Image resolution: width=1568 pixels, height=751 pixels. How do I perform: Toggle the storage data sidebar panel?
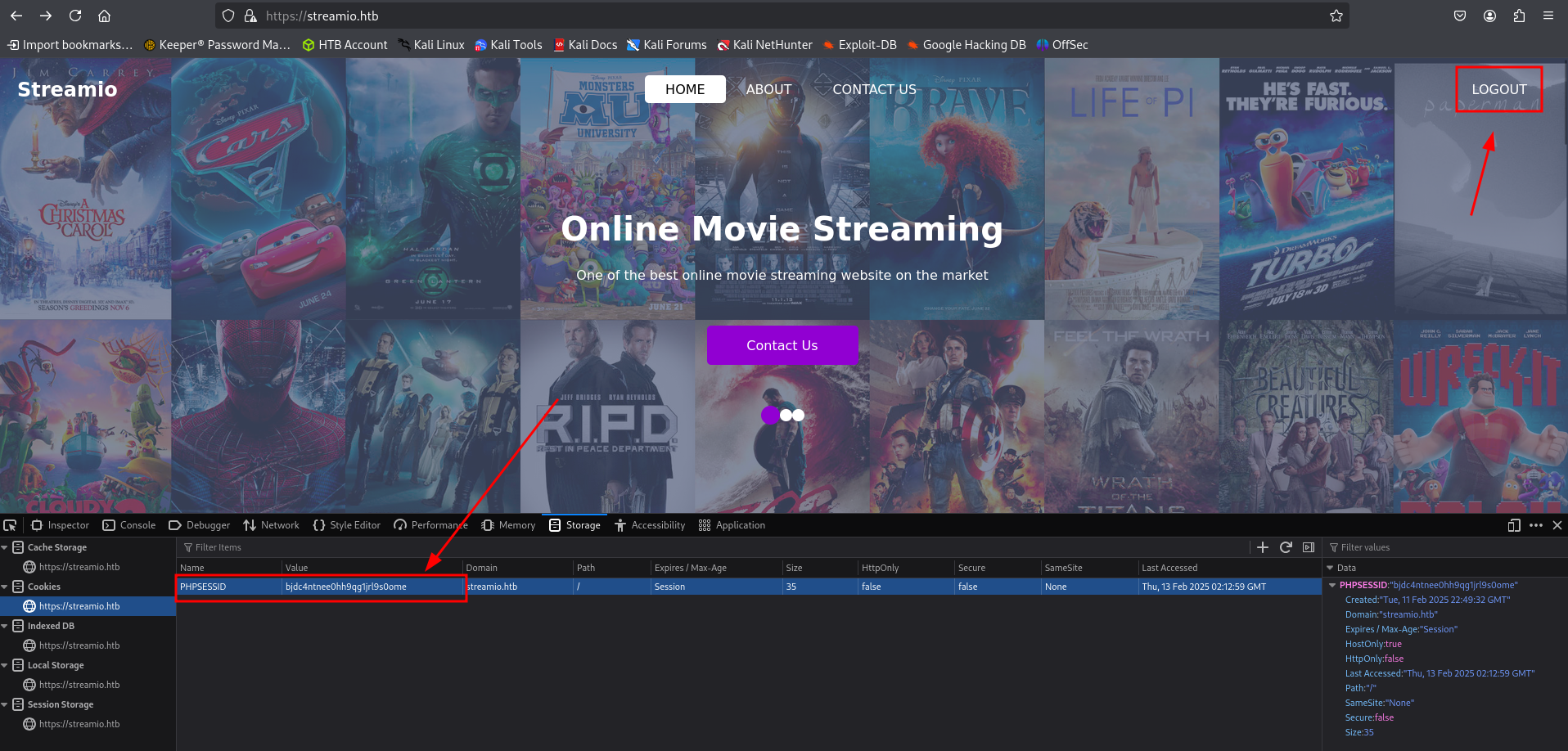tap(1309, 547)
